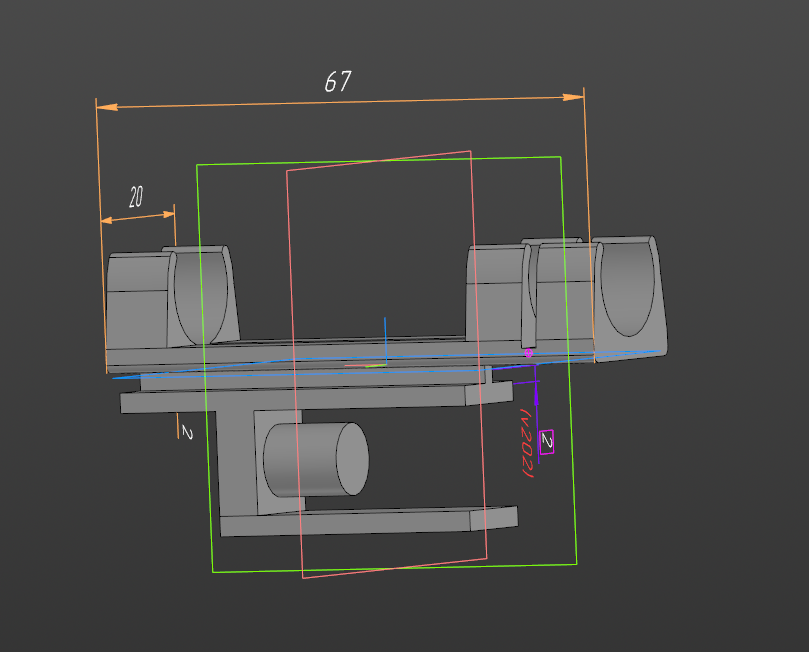Select the right arrowhead of the 67 dimension
The image size is (809, 652).
573,97
